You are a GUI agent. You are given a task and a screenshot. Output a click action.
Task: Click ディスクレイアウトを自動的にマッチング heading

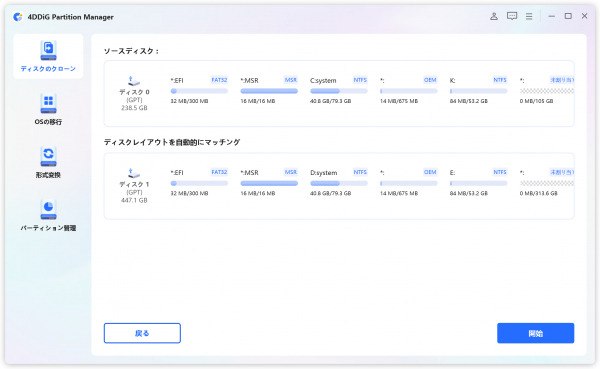(x=172, y=142)
